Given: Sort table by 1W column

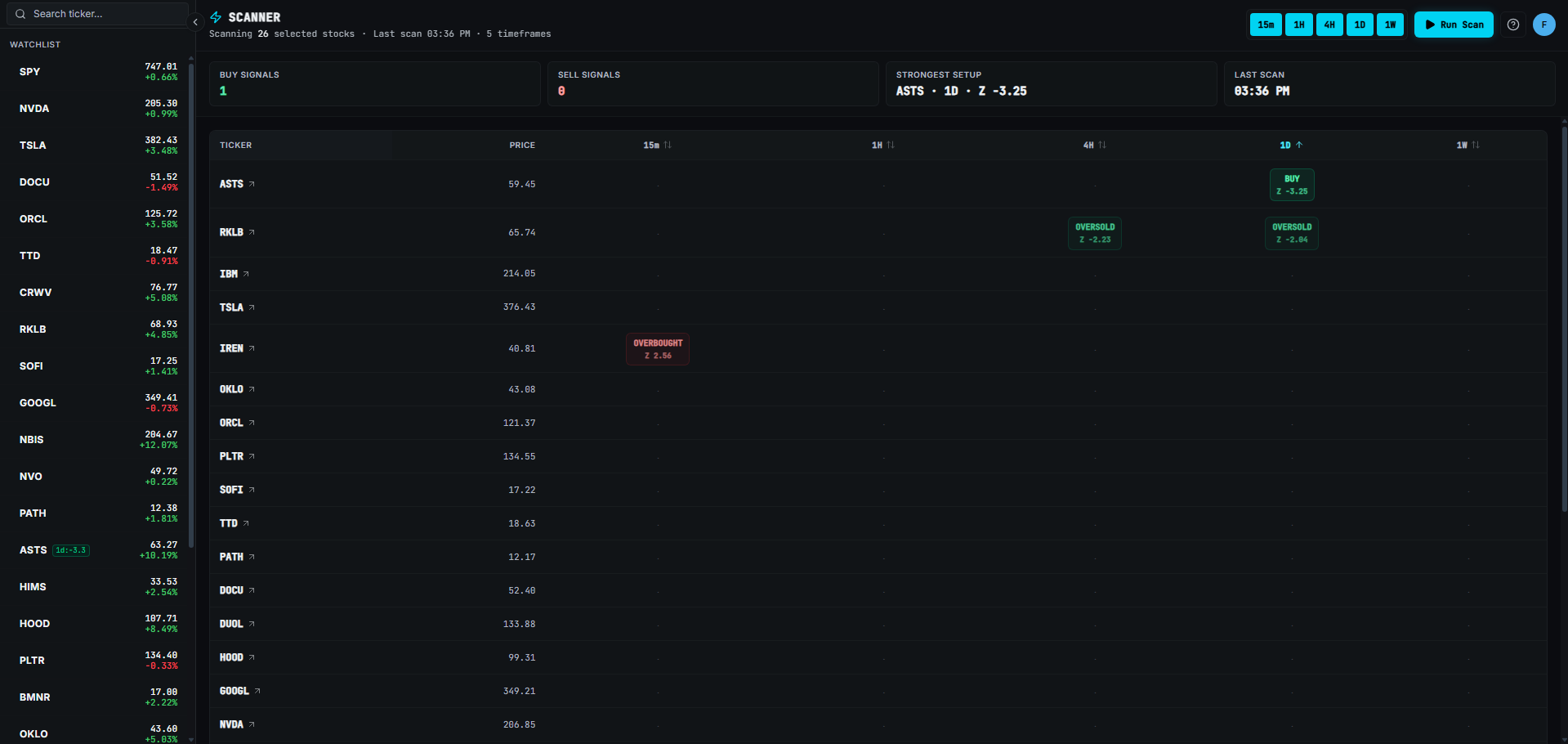Looking at the screenshot, I should [1468, 145].
